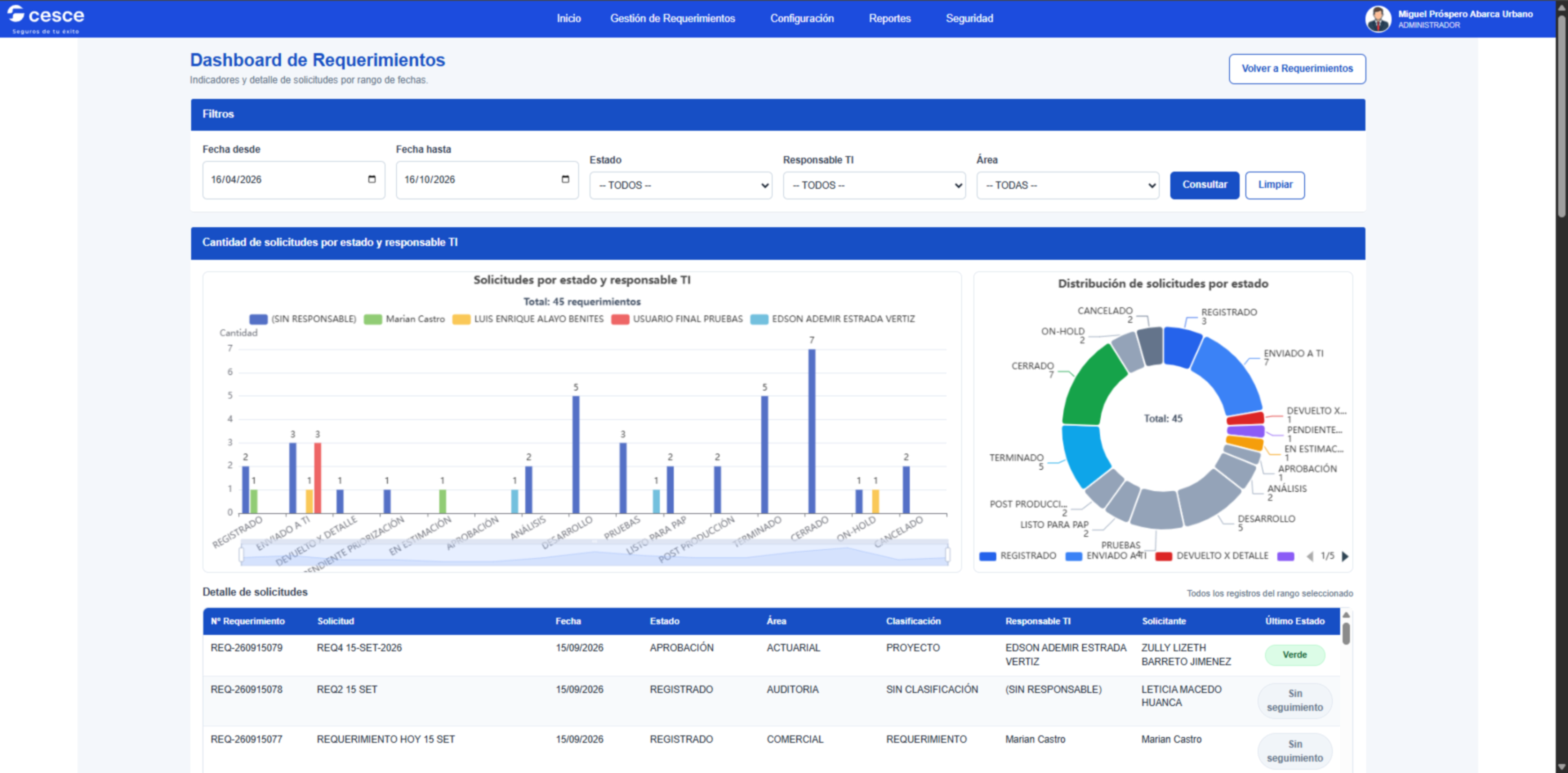Open the Seguridad menu
This screenshot has height=773, width=1568.
click(969, 19)
